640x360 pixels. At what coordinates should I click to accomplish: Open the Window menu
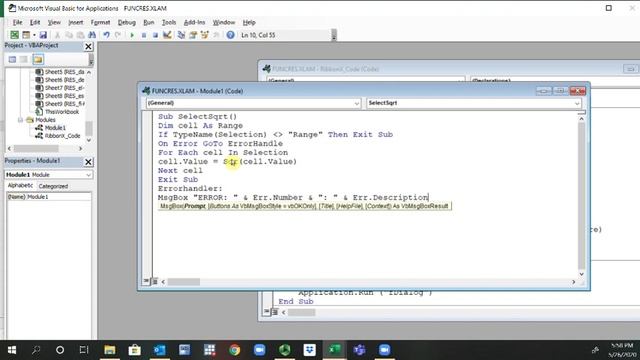pyautogui.click(x=224, y=22)
